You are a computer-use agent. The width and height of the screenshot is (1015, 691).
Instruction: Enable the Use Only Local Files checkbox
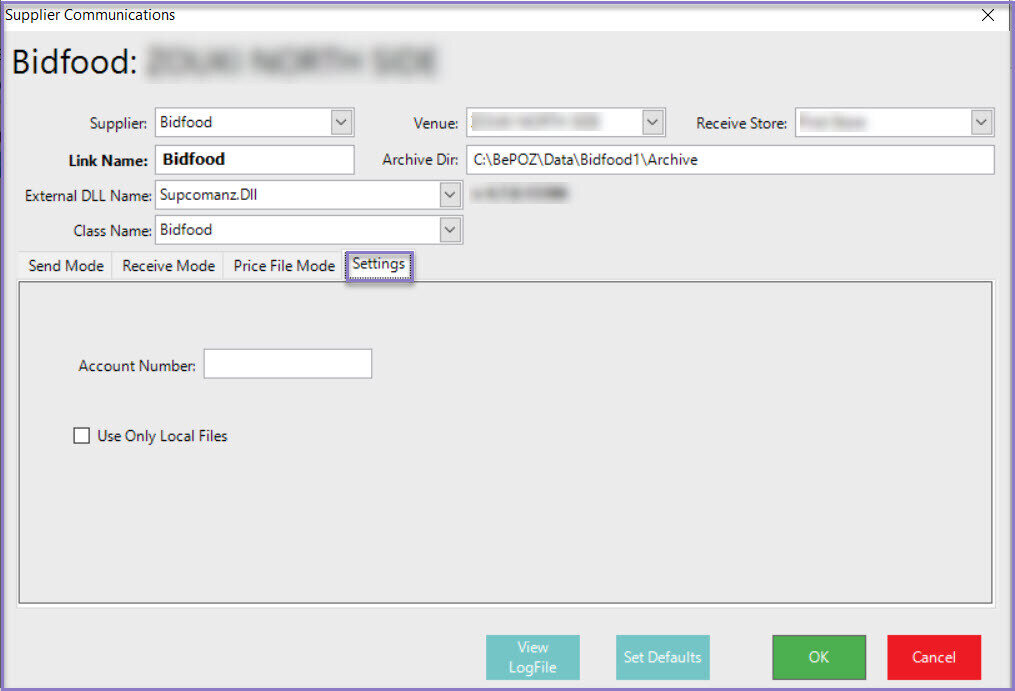click(82, 435)
